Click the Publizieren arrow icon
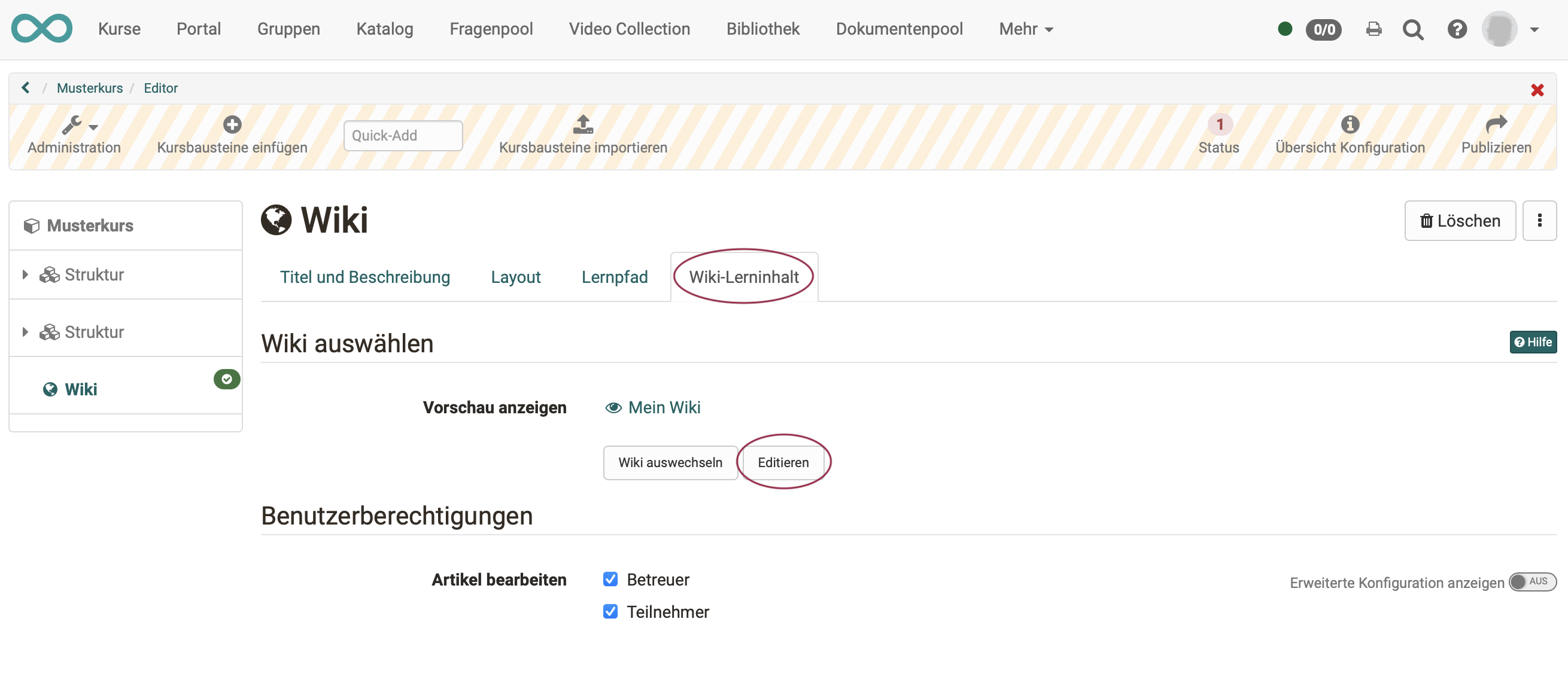 point(1497,123)
